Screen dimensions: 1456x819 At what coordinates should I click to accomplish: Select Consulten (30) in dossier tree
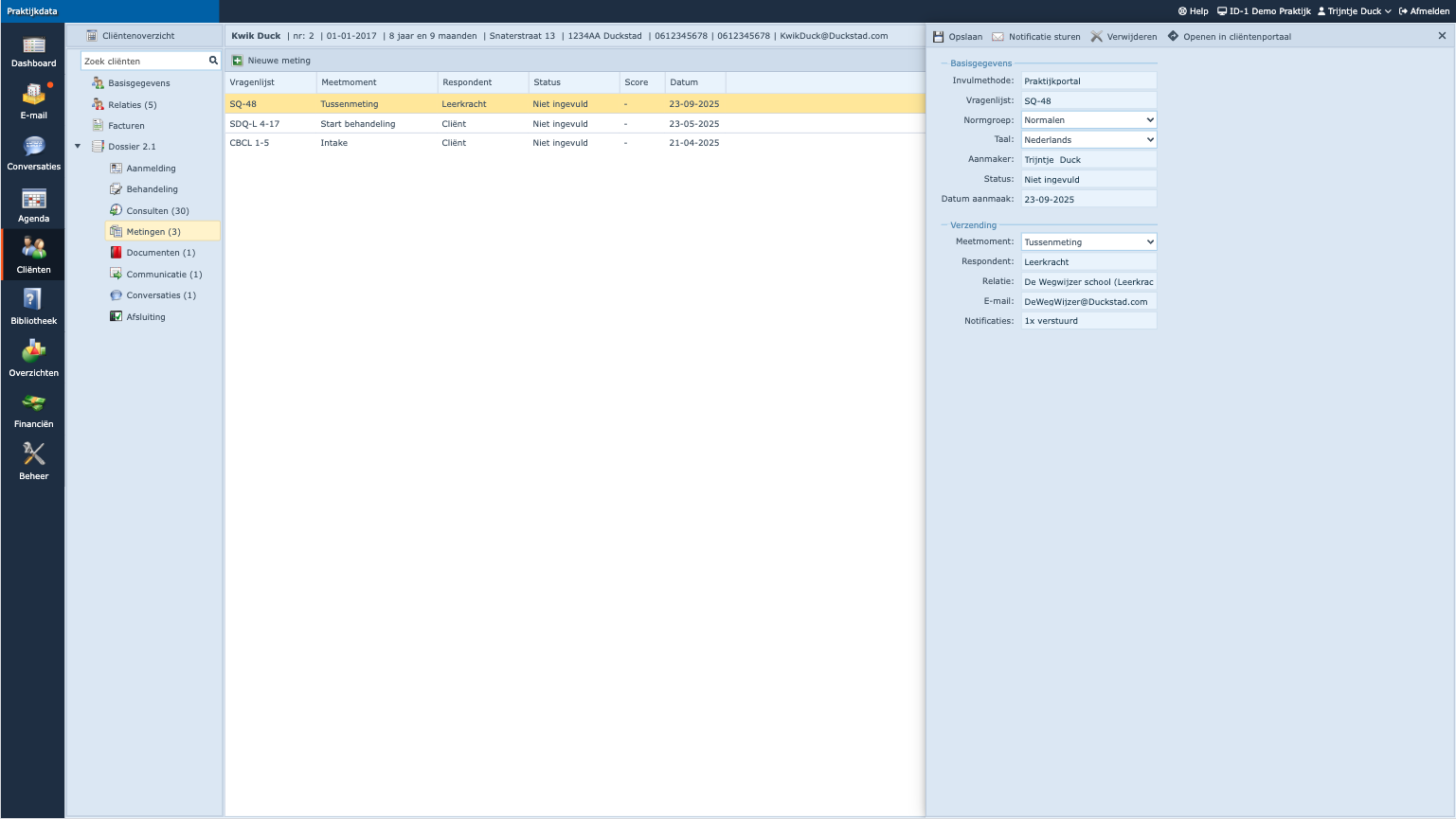click(x=157, y=211)
